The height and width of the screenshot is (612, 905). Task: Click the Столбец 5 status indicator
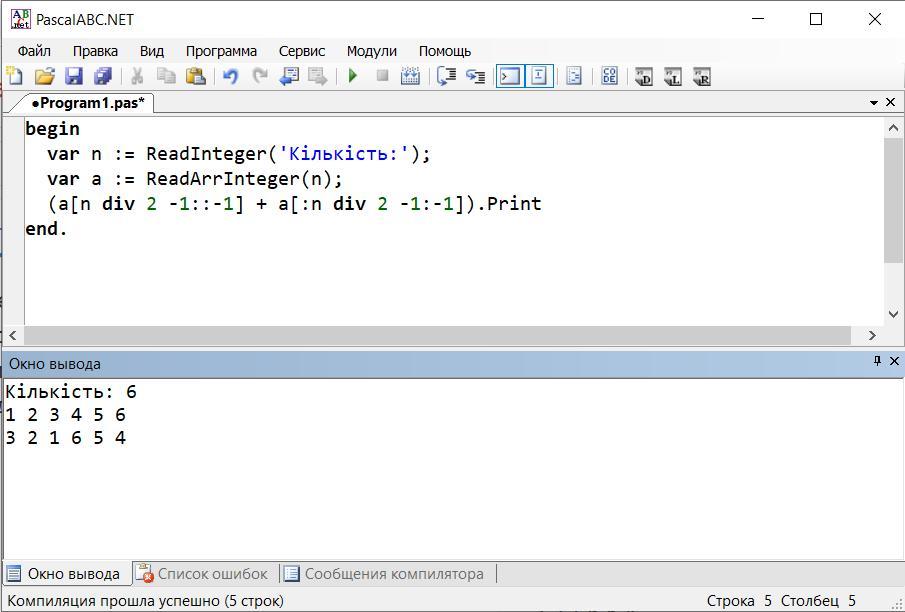click(818, 601)
